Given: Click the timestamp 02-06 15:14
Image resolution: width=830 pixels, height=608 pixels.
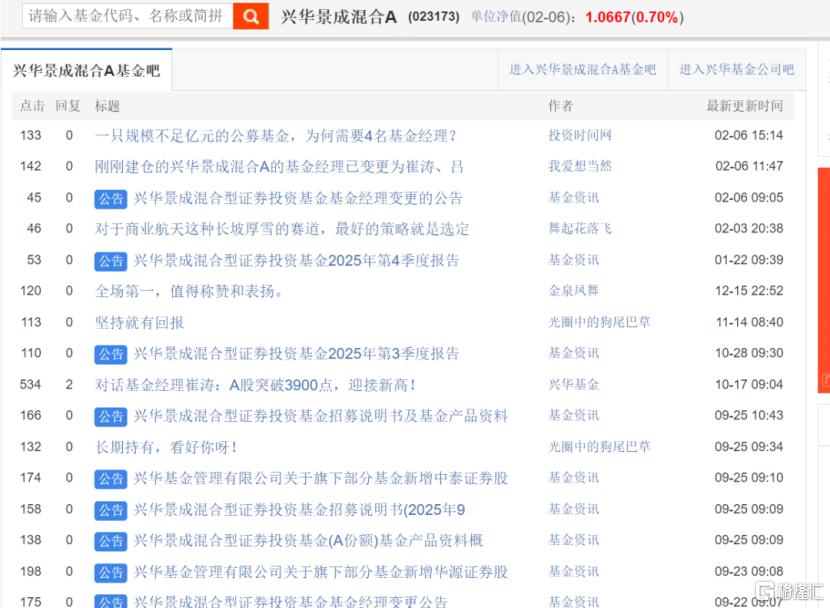Looking at the screenshot, I should tap(748, 135).
